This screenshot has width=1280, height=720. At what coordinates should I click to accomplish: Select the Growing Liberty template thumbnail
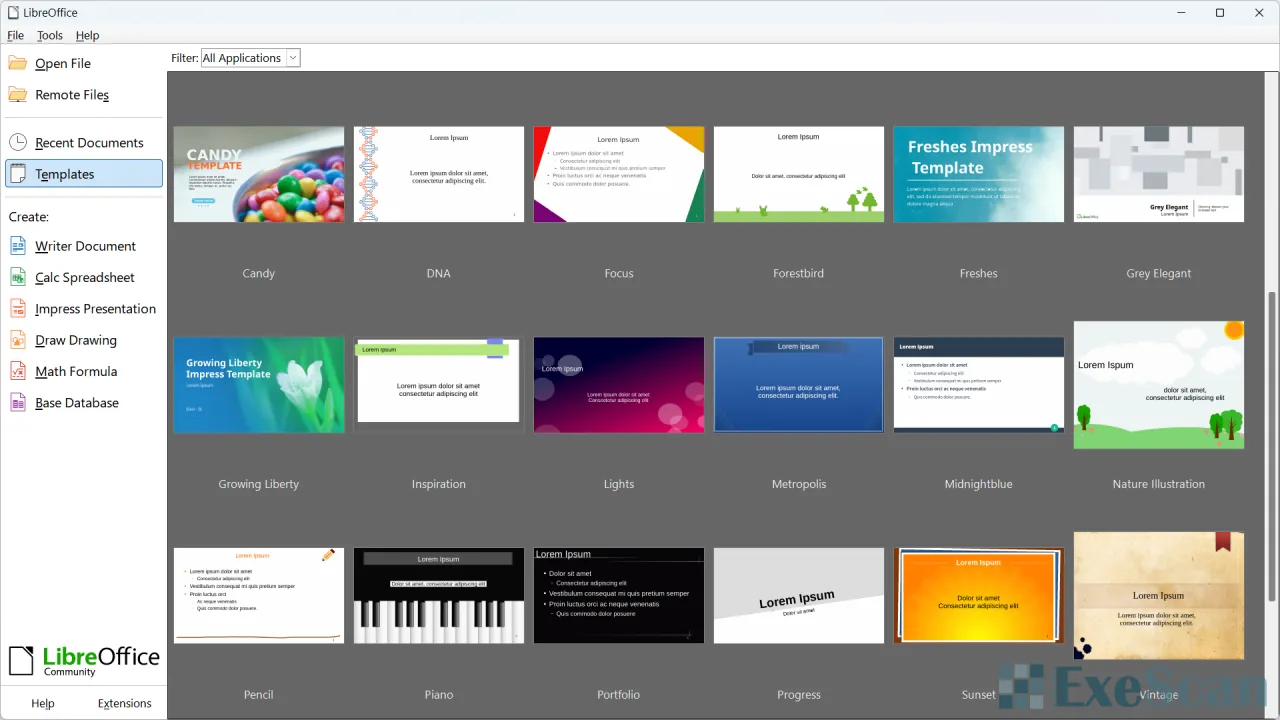(259, 385)
